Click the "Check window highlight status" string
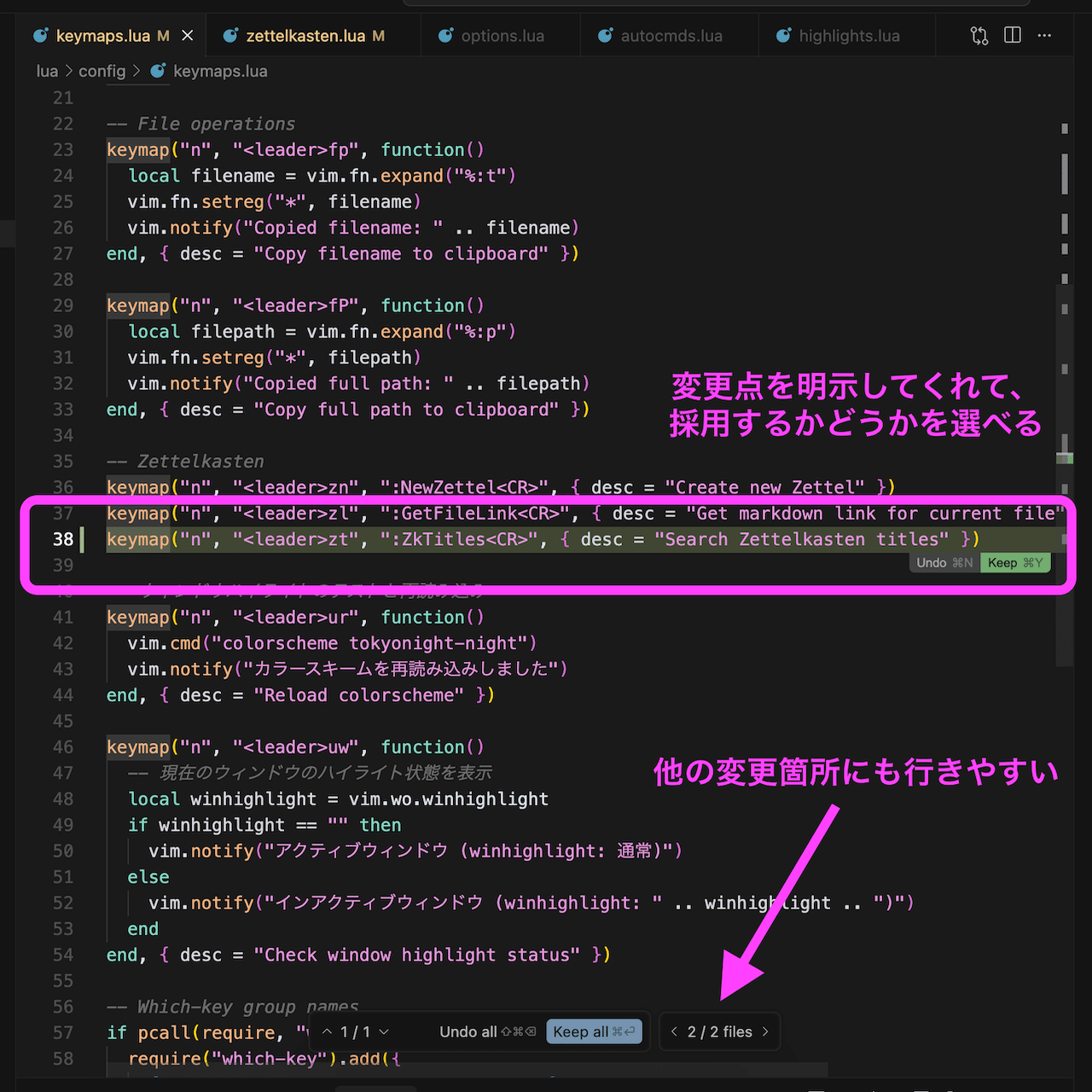Image resolution: width=1092 pixels, height=1092 pixels. point(417,955)
